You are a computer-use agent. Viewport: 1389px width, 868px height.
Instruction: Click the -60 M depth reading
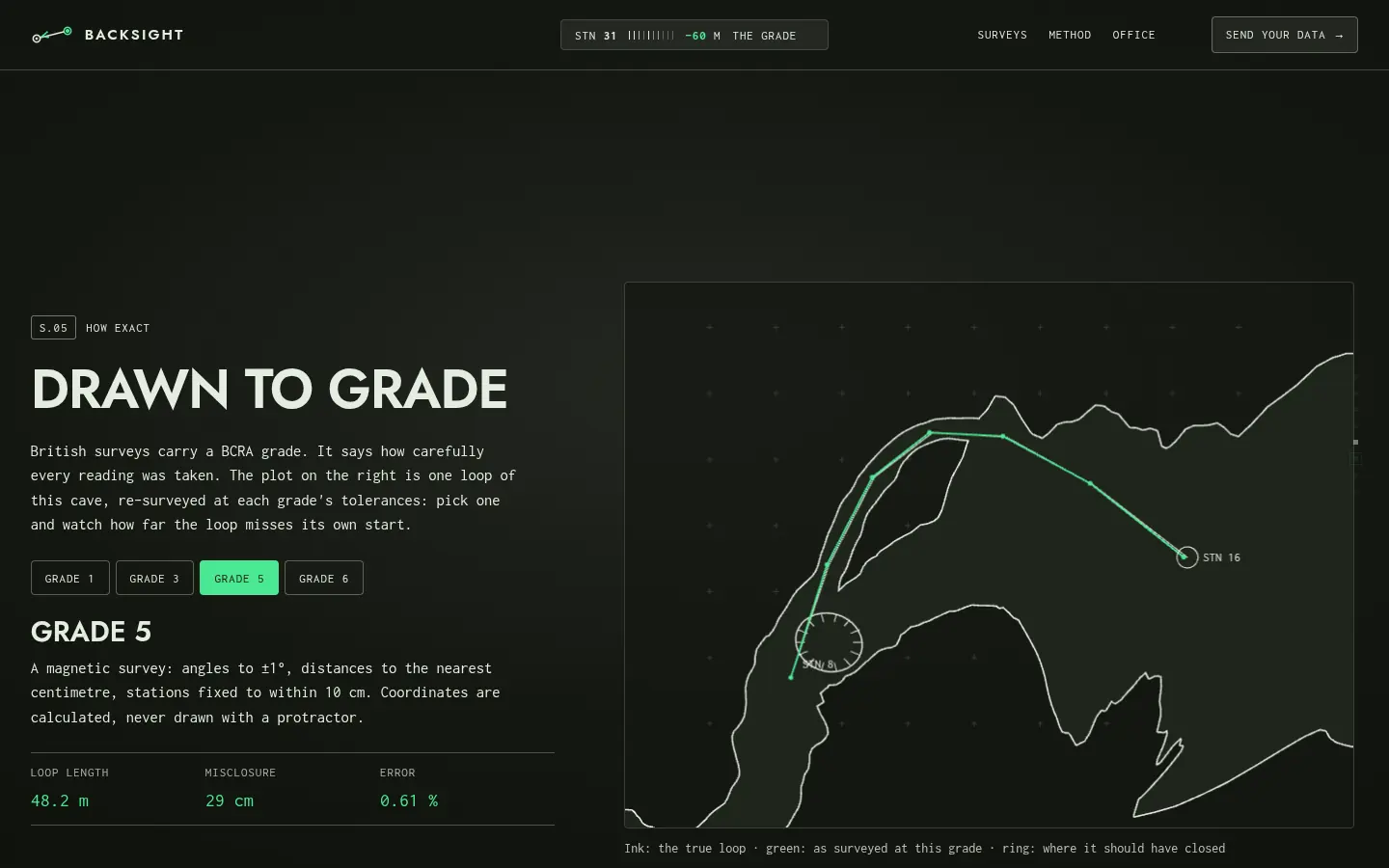click(703, 36)
